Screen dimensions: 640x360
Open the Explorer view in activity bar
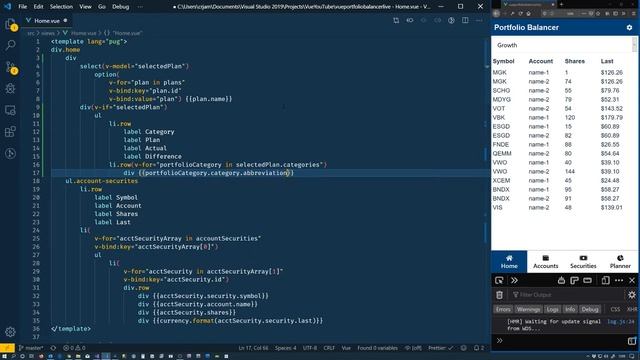(x=10, y=24)
